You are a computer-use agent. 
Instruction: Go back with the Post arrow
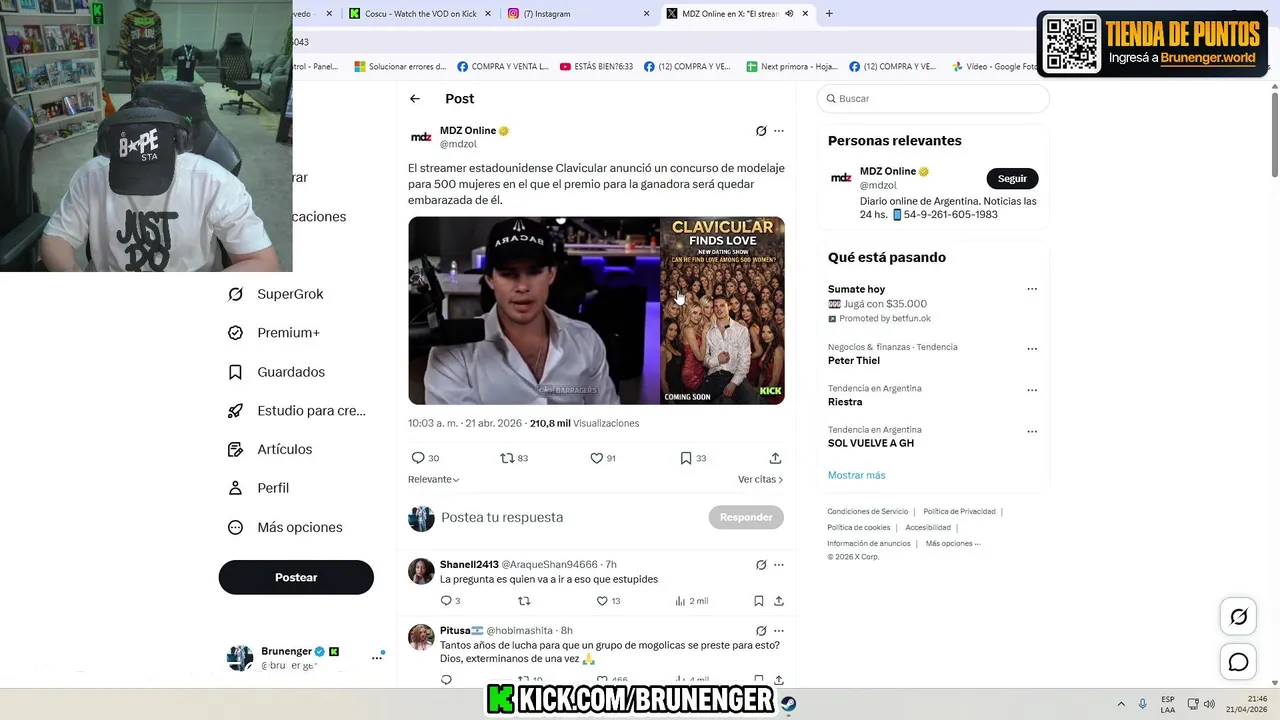pyautogui.click(x=415, y=99)
